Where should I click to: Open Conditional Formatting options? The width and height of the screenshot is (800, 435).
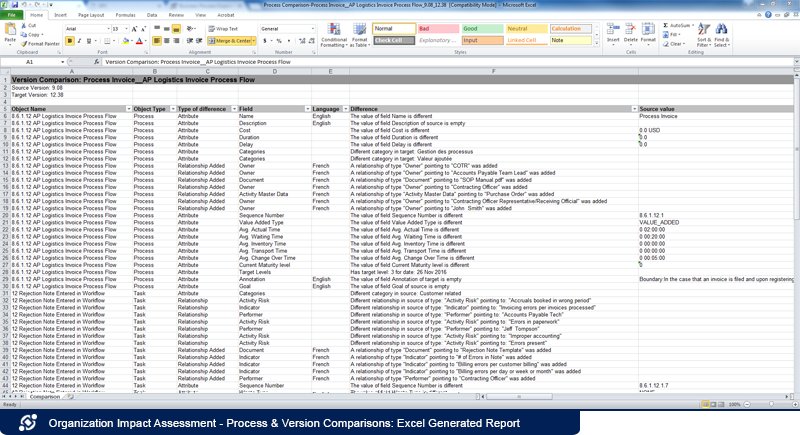coord(334,36)
